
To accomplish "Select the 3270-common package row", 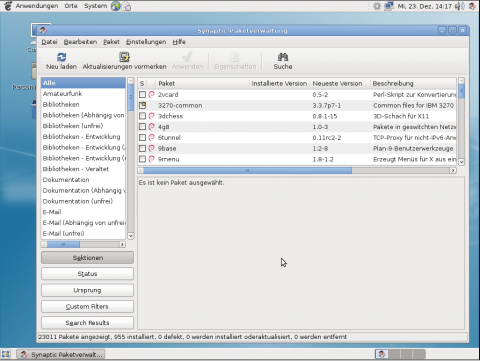I will coord(297,105).
